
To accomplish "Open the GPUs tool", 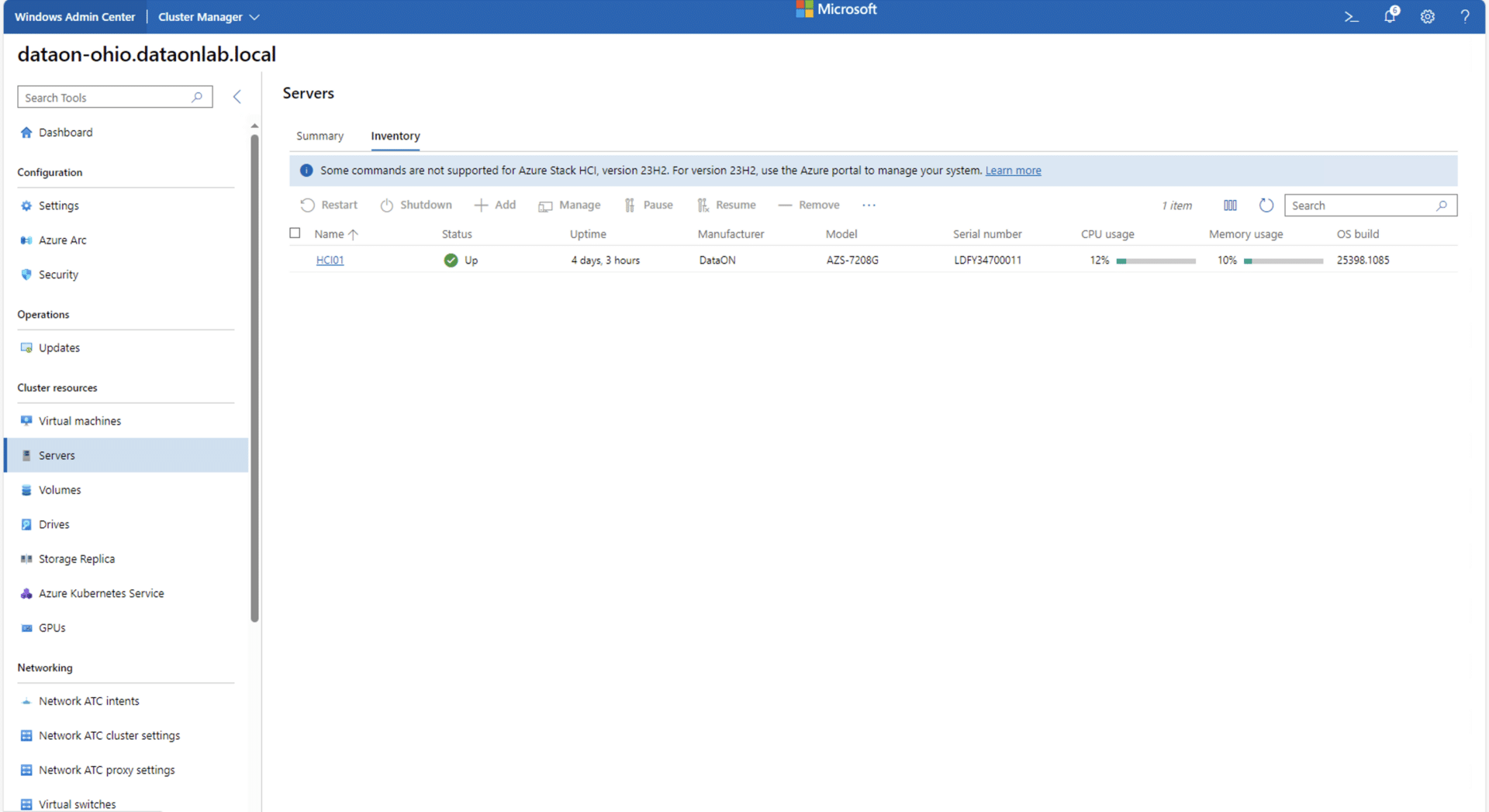I will tap(52, 628).
